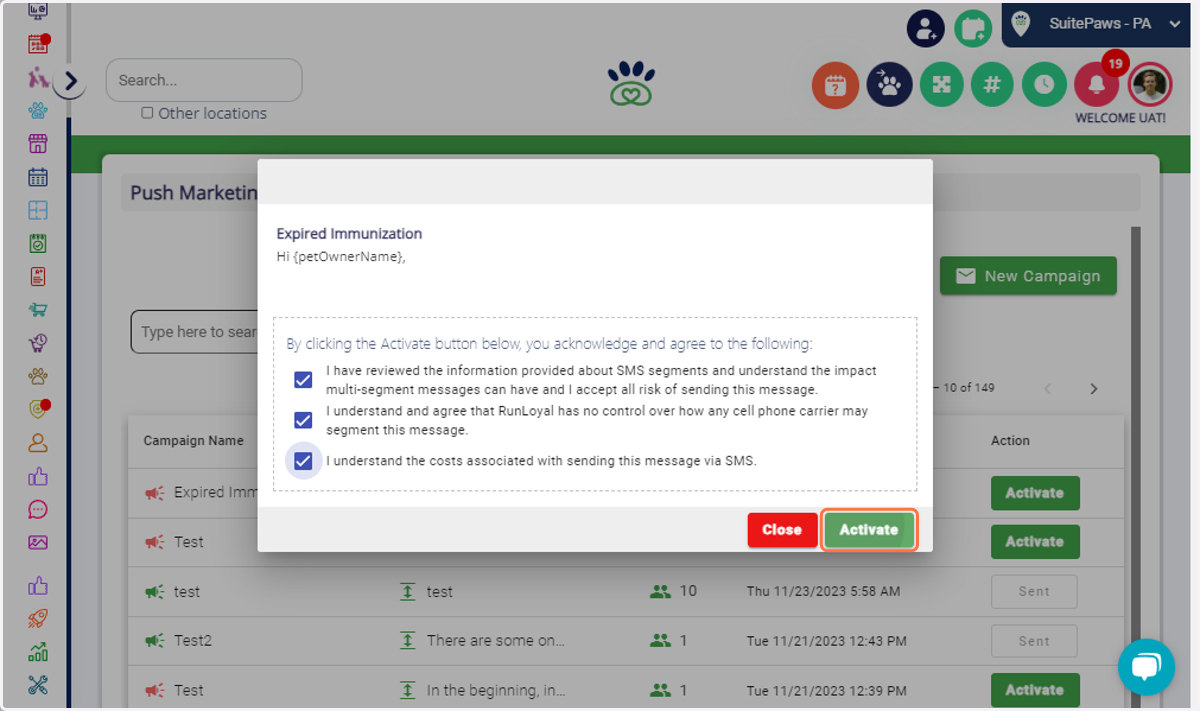Uncheck the RunLoyal carrier control checkbox
The width and height of the screenshot is (1200, 711).
(x=303, y=420)
